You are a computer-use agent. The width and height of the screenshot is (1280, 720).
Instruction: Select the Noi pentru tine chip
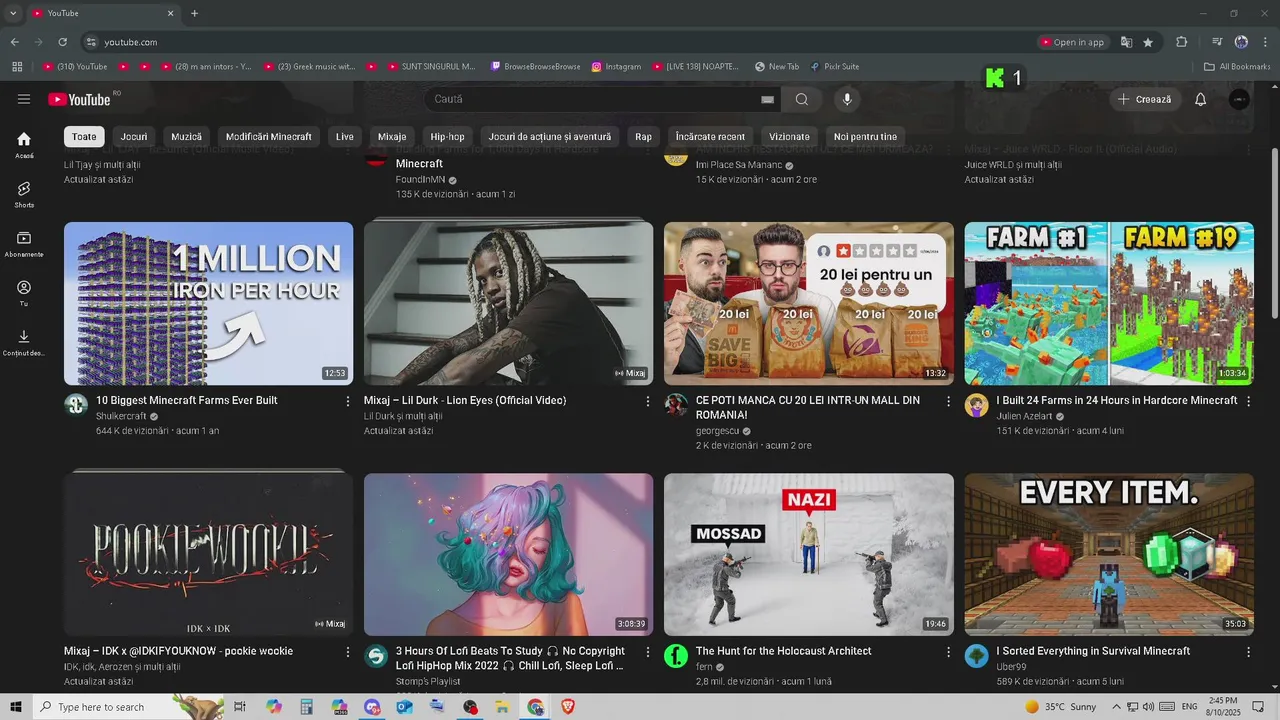(866, 137)
